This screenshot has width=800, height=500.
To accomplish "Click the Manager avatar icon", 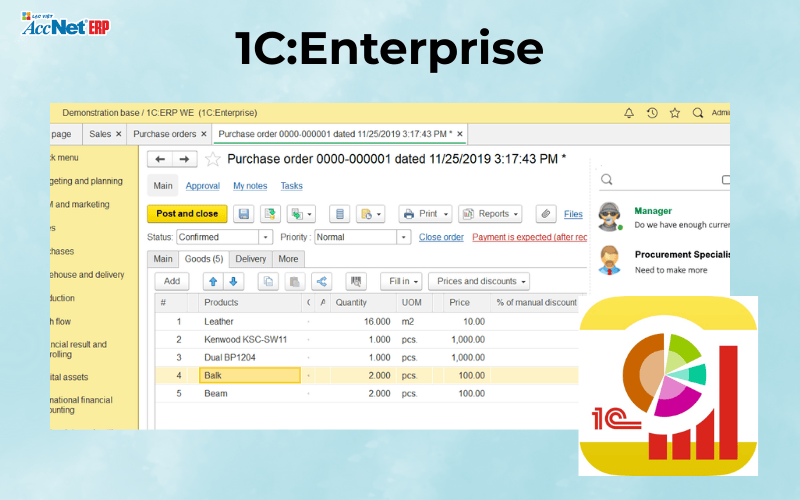I will click(610, 216).
